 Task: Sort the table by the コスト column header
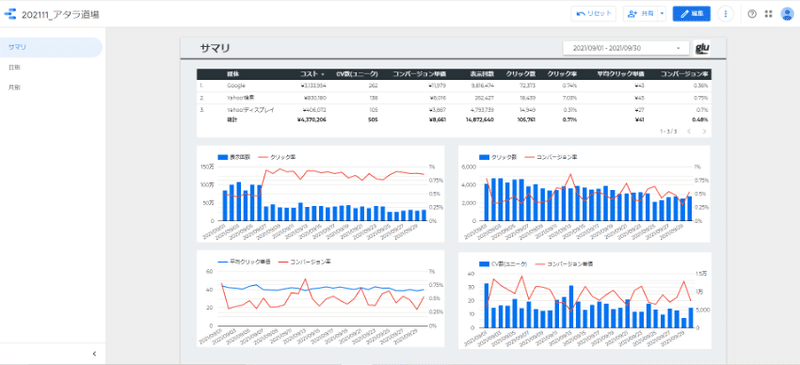[x=312, y=75]
